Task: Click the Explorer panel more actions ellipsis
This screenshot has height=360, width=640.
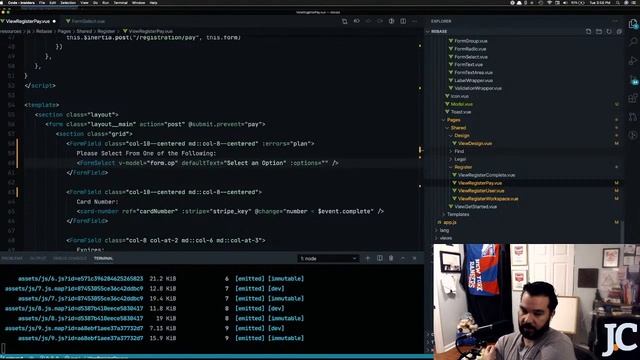Action: point(615,21)
